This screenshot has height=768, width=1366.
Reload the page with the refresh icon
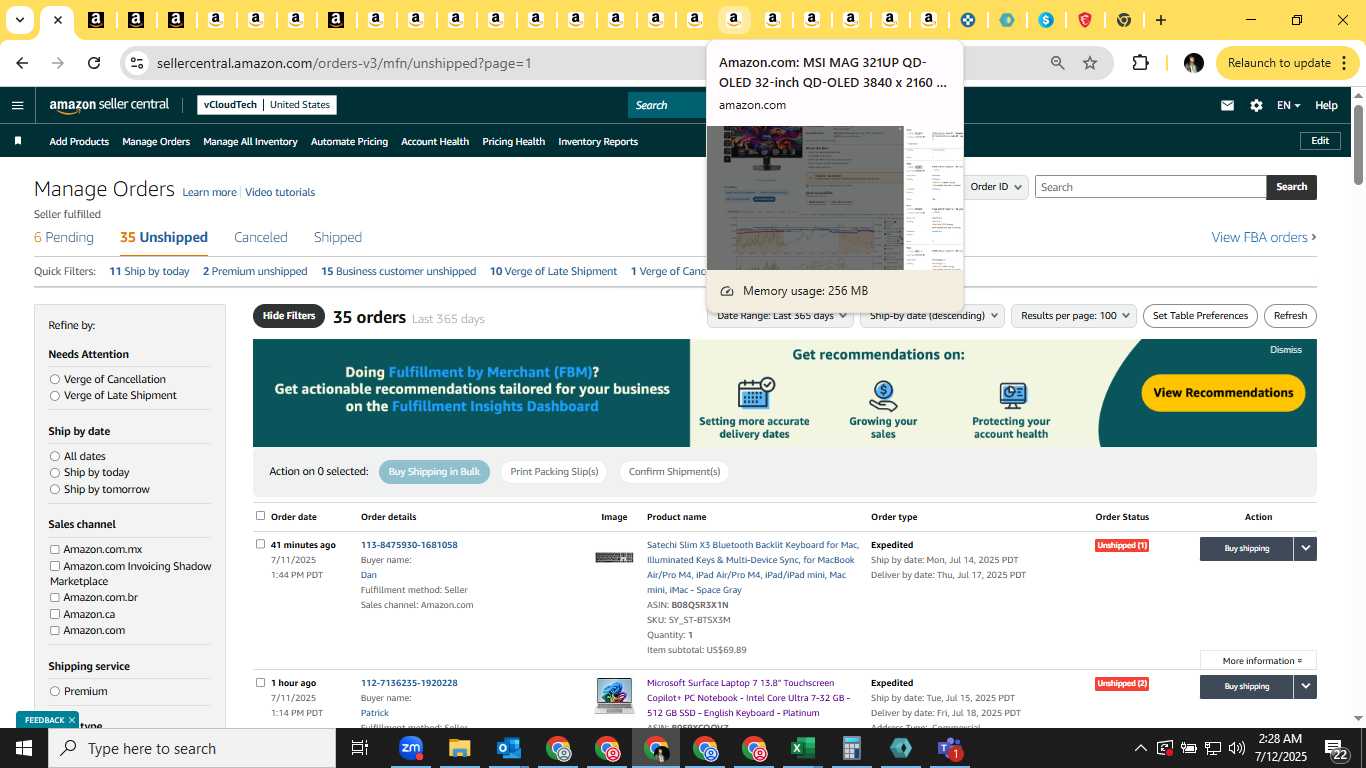(x=94, y=63)
